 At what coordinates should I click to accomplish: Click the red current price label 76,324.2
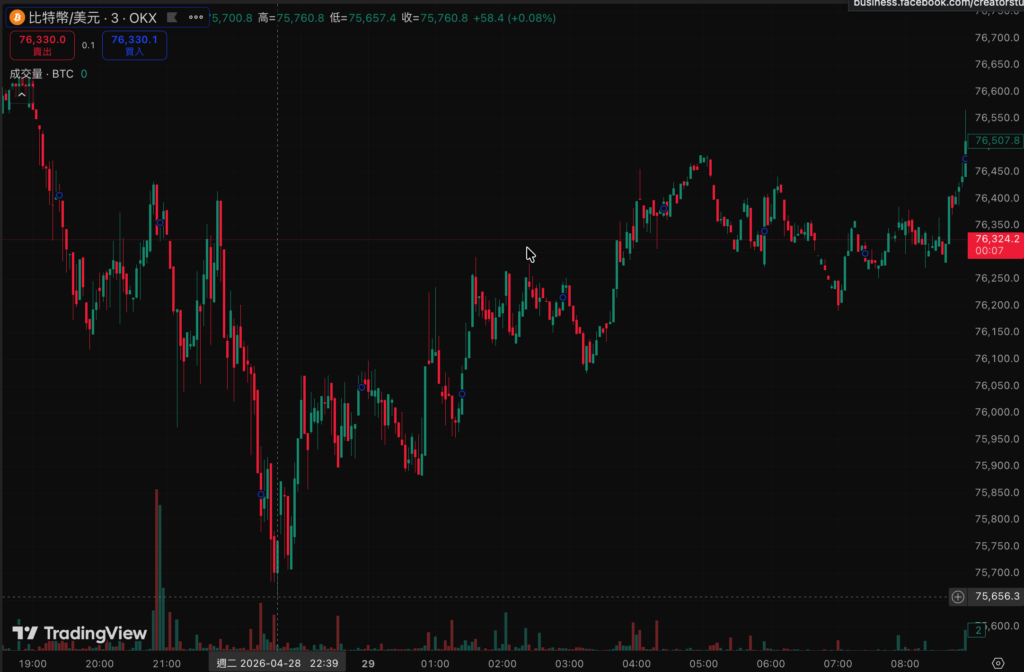(996, 245)
